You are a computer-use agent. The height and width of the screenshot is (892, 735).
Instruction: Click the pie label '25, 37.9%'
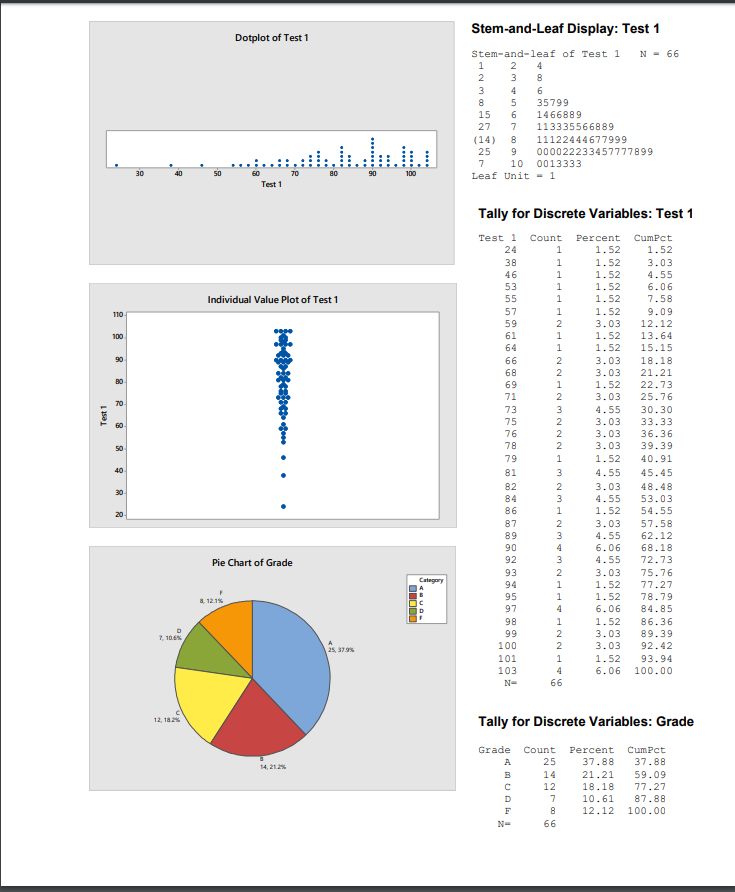[341, 650]
